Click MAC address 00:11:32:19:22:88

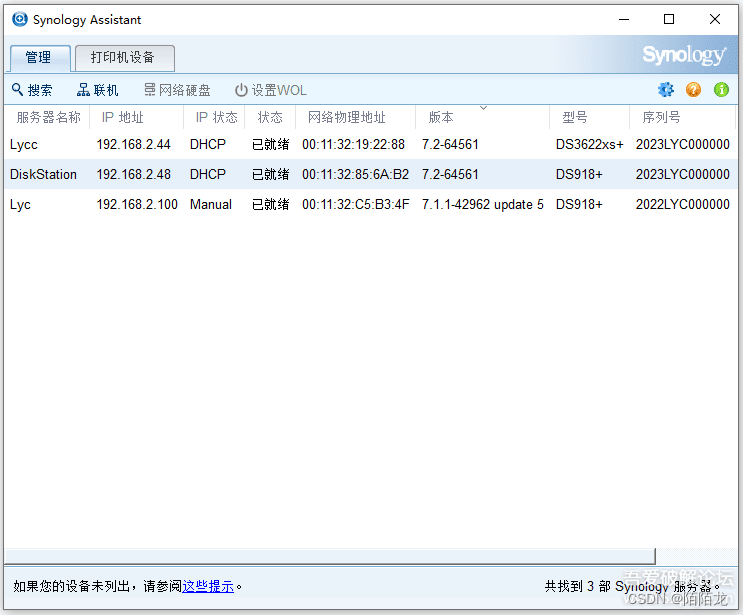pos(353,145)
